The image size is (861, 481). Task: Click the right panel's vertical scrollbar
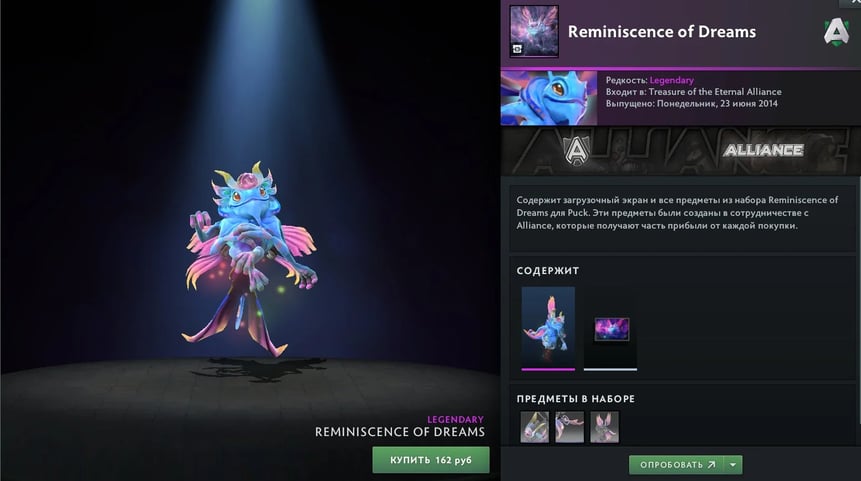[x=859, y=299]
